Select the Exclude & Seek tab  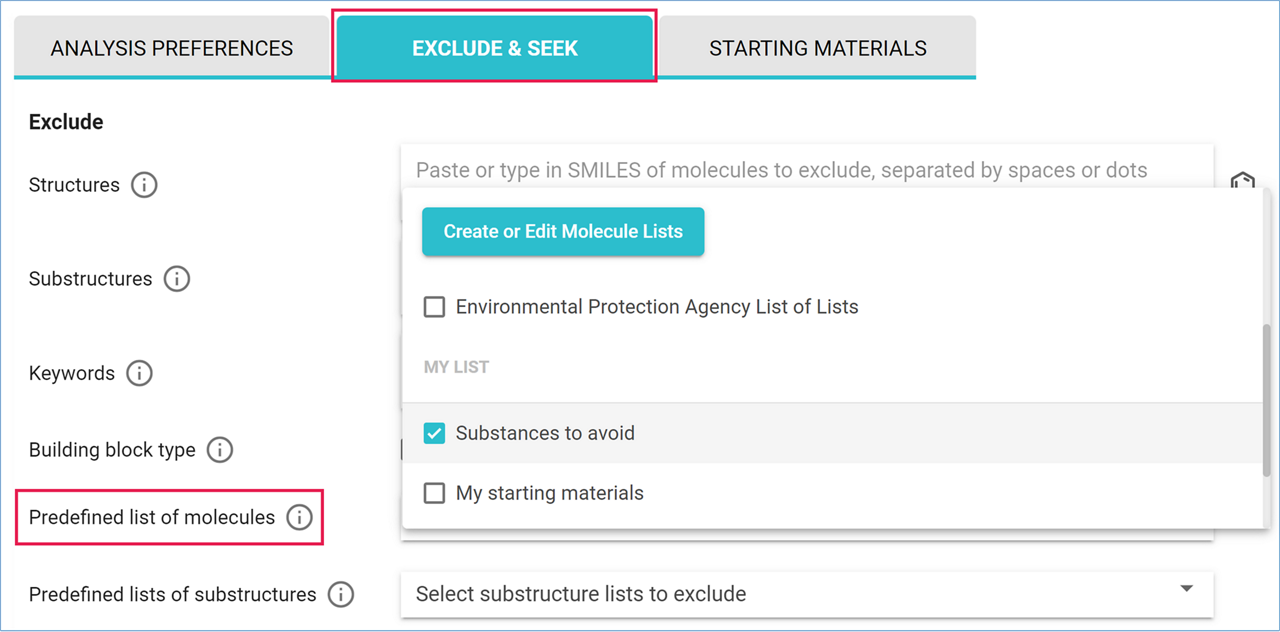click(x=495, y=48)
